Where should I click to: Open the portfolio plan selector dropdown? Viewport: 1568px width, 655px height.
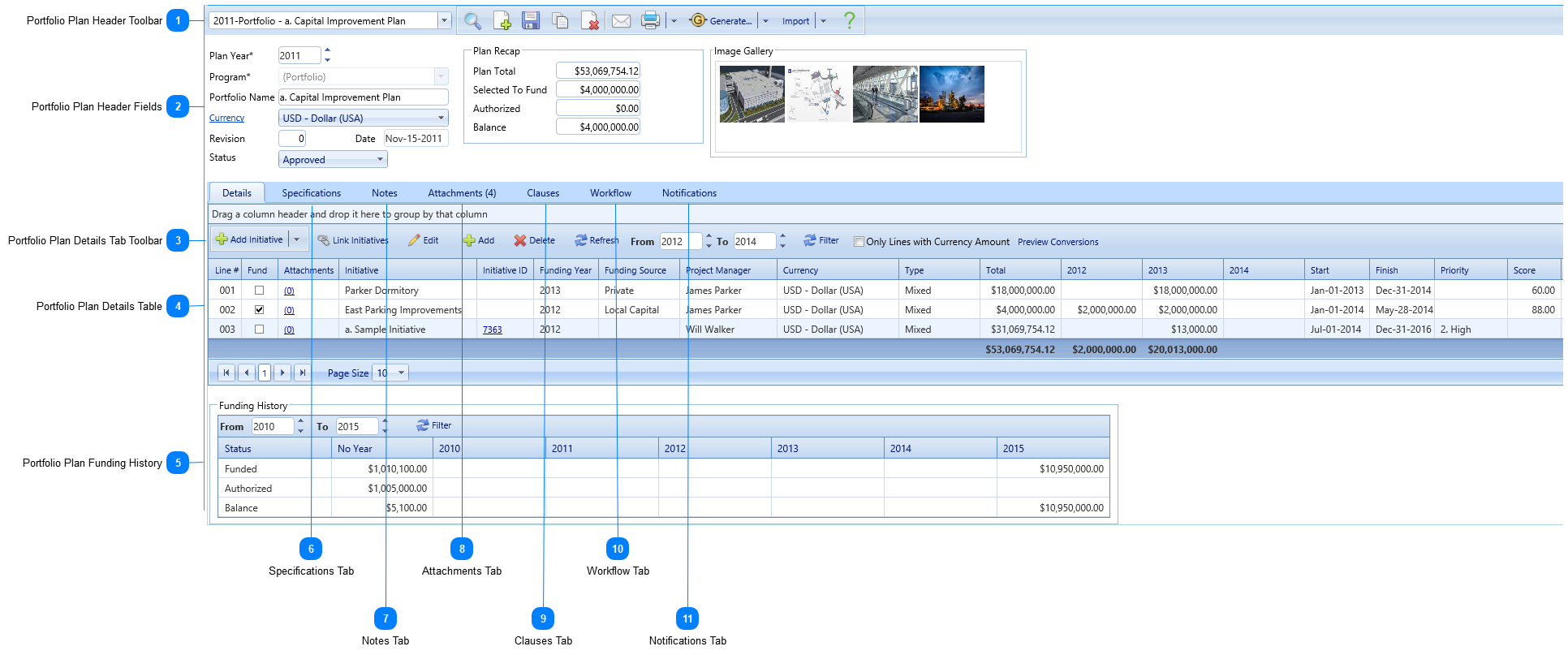tap(444, 21)
